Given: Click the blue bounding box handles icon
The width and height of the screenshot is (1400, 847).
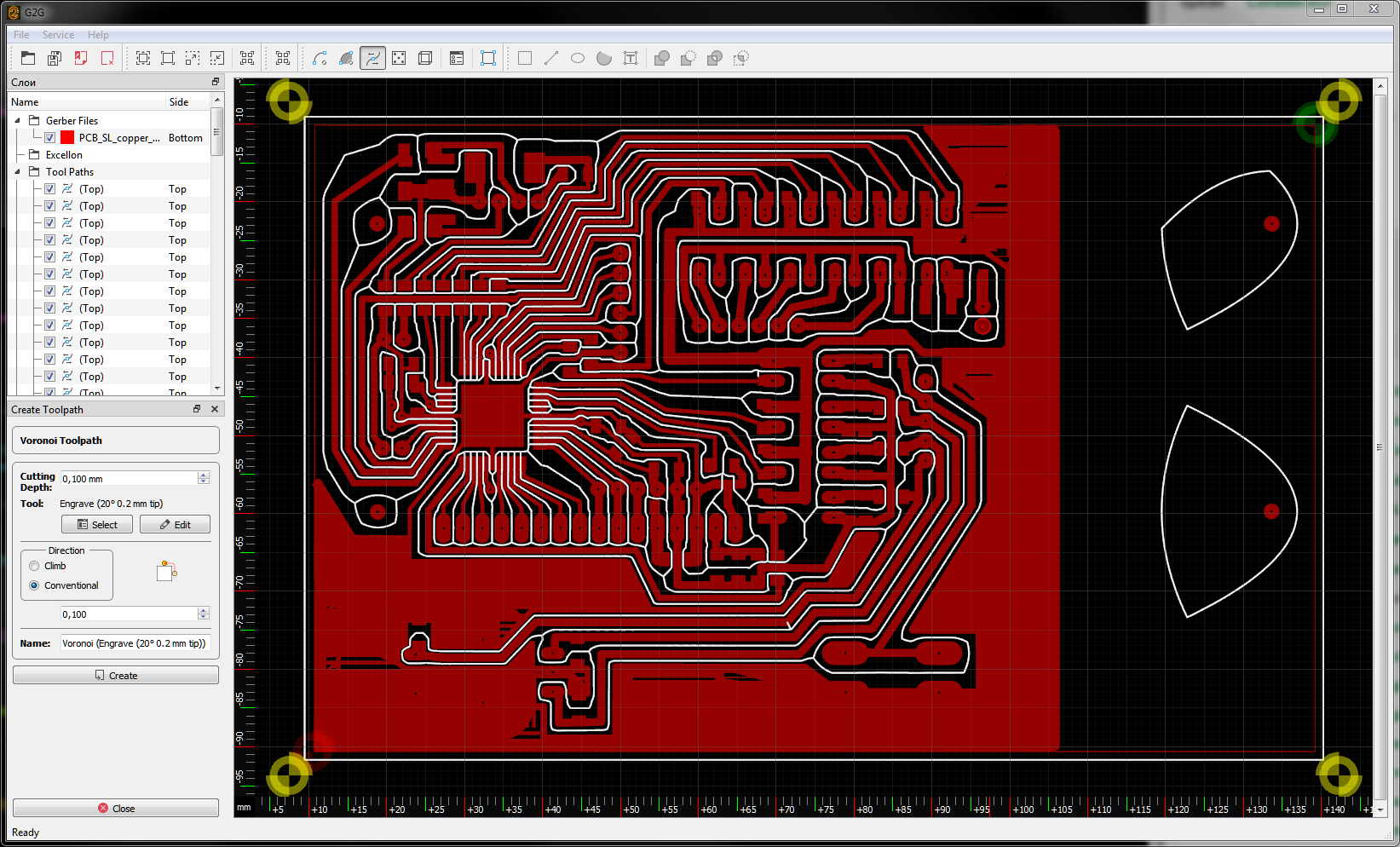Looking at the screenshot, I should pyautogui.click(x=488, y=58).
